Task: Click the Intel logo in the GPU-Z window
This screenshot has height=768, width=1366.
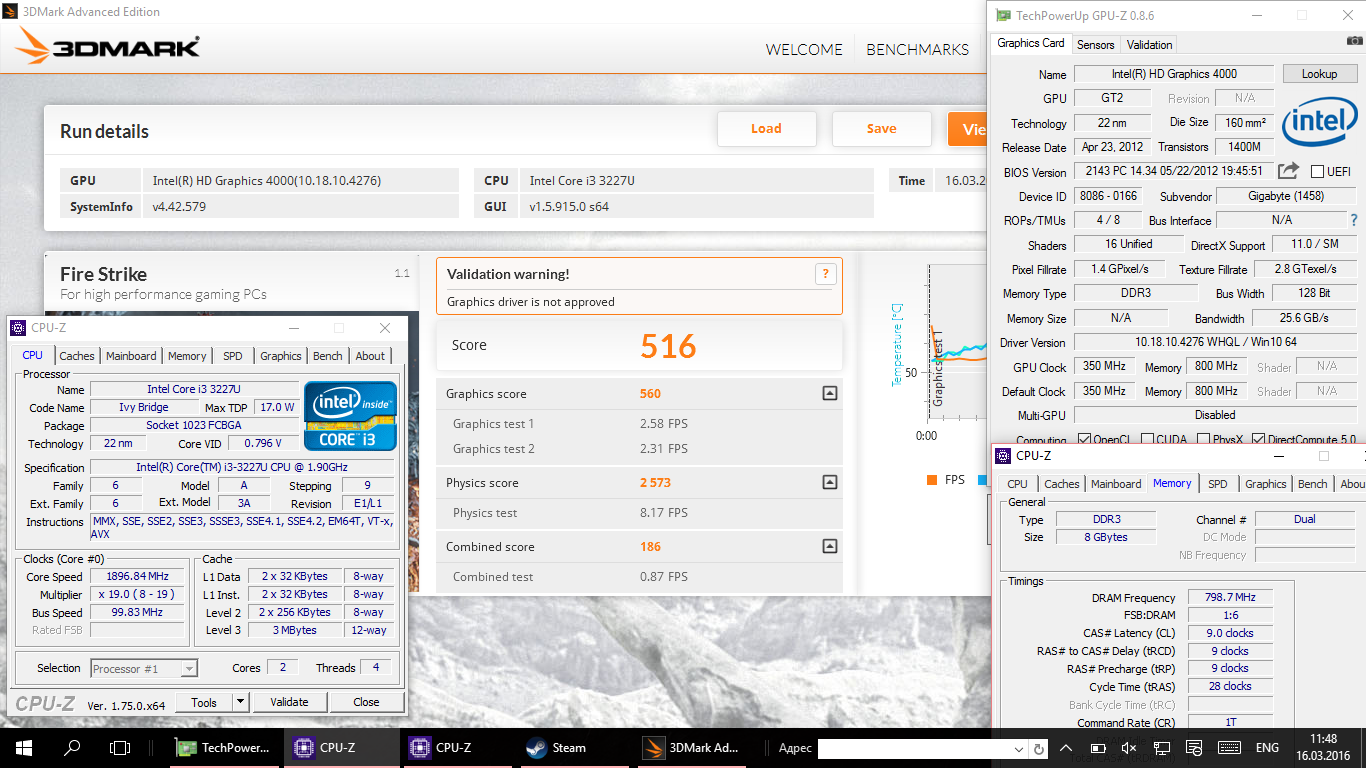Action: [1319, 121]
